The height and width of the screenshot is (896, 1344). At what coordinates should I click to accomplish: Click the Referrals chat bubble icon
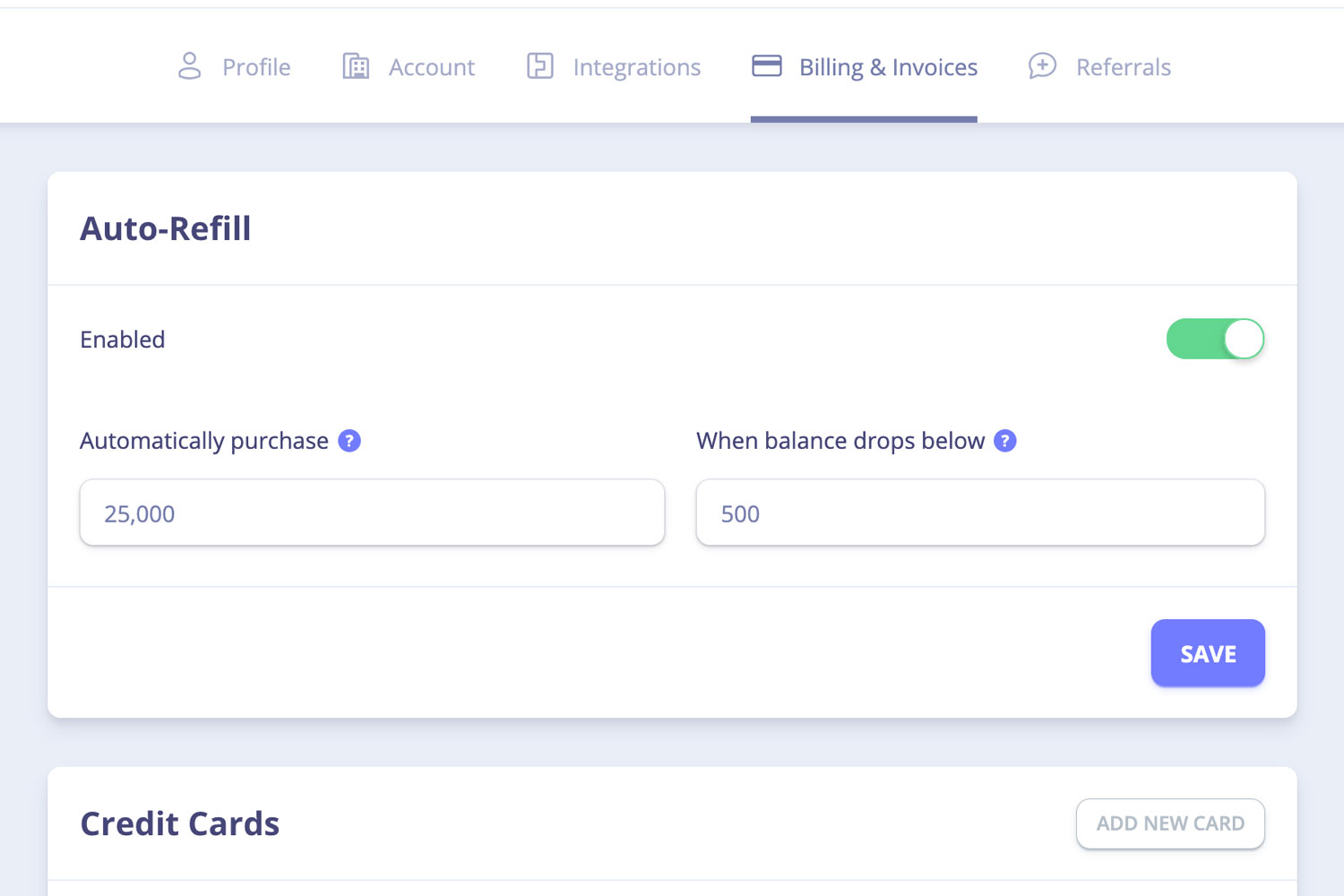[x=1042, y=66]
